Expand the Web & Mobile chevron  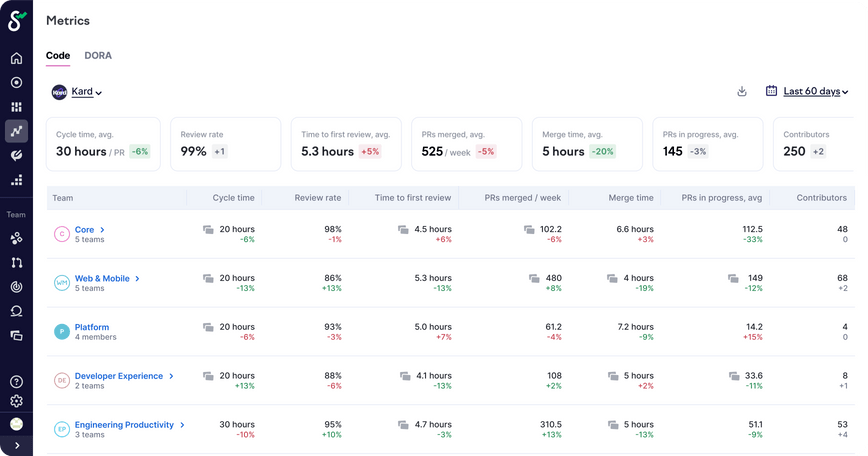tap(137, 278)
